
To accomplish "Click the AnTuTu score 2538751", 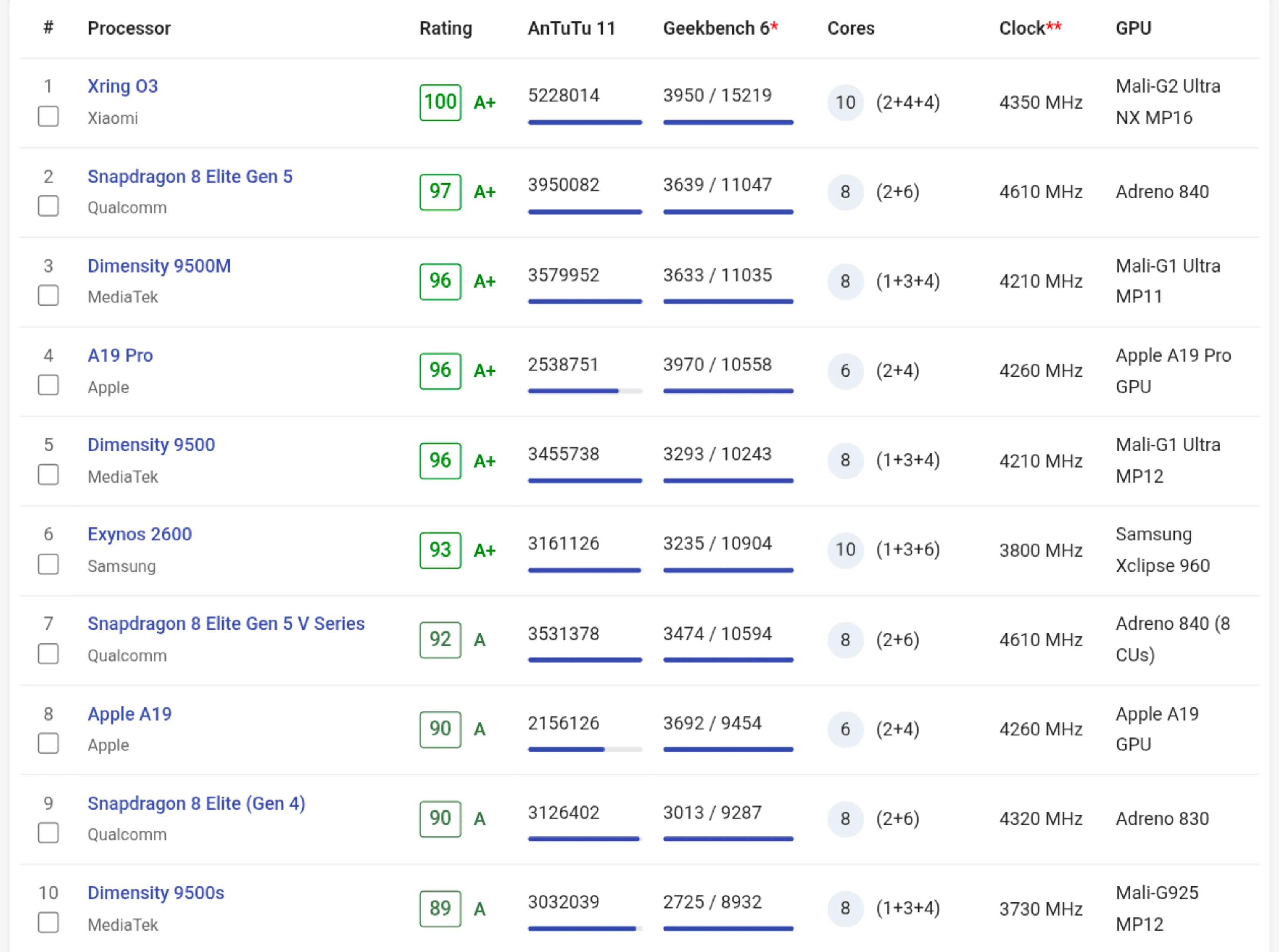I will [563, 365].
